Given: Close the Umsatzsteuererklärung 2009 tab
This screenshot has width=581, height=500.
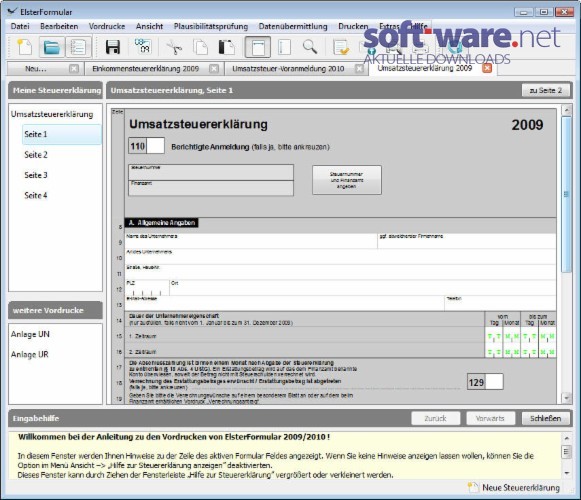Looking at the screenshot, I should click(487, 68).
